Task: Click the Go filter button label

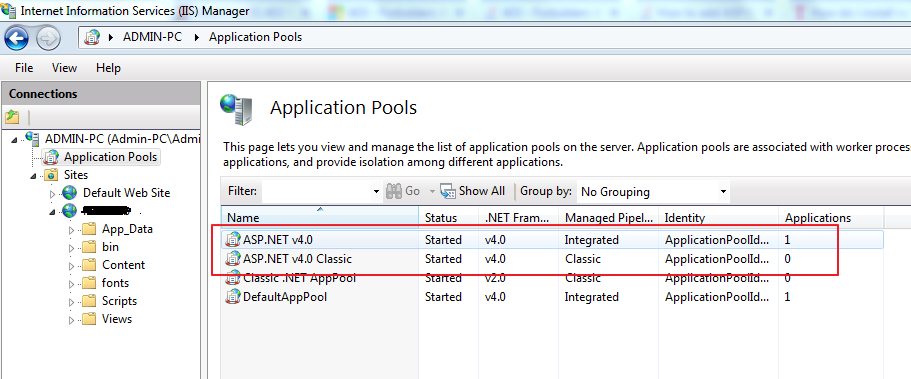Action: (413, 191)
